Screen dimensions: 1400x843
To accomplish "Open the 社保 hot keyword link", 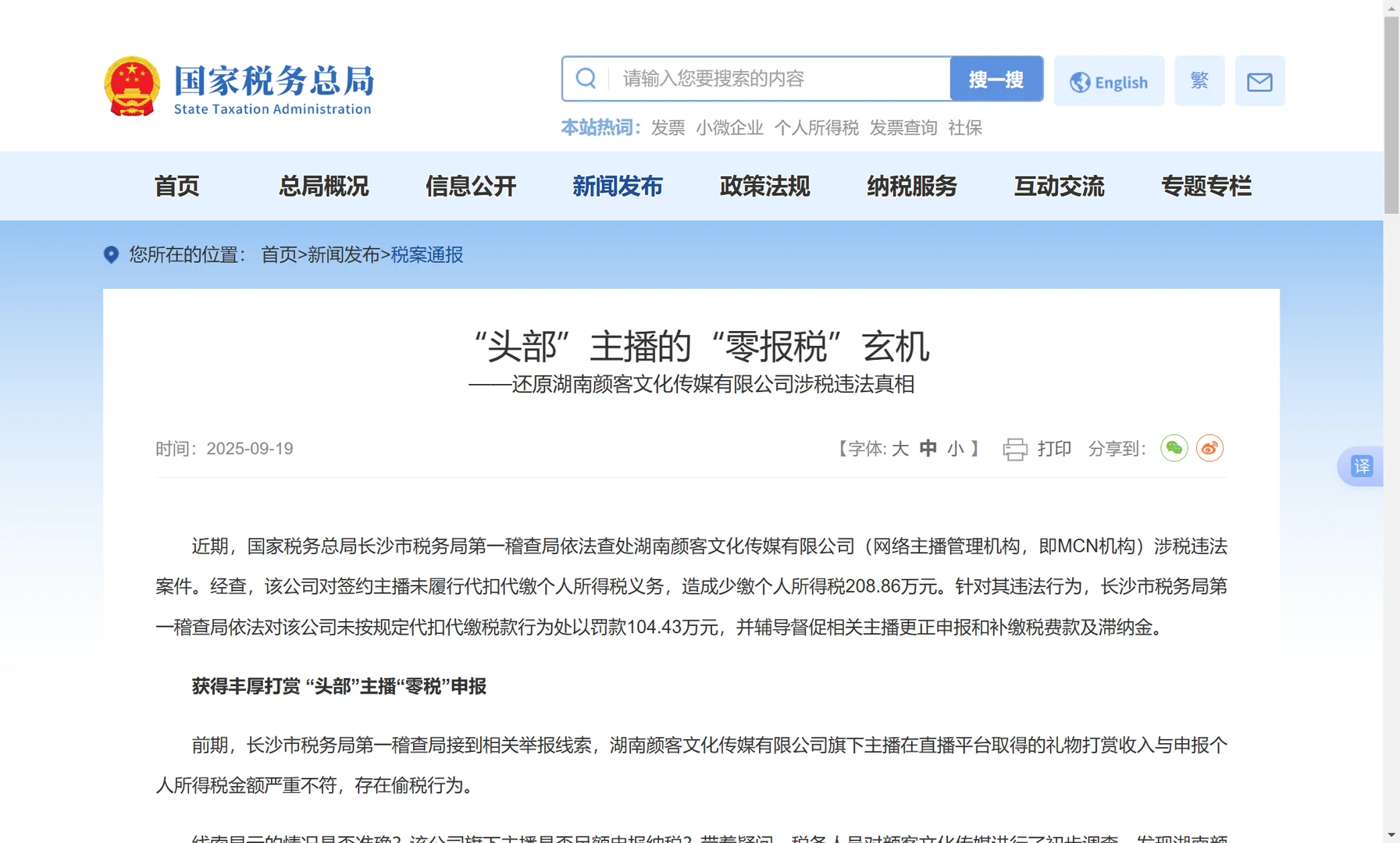I will [x=967, y=127].
